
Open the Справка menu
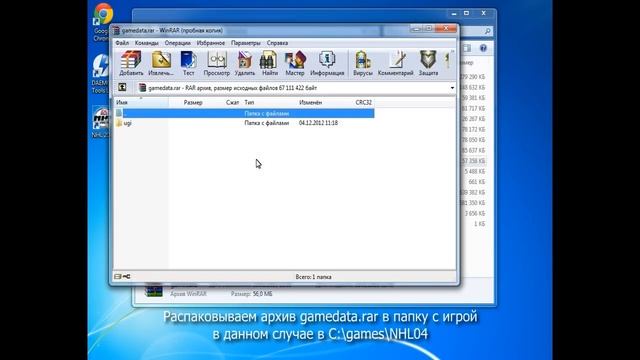point(277,43)
